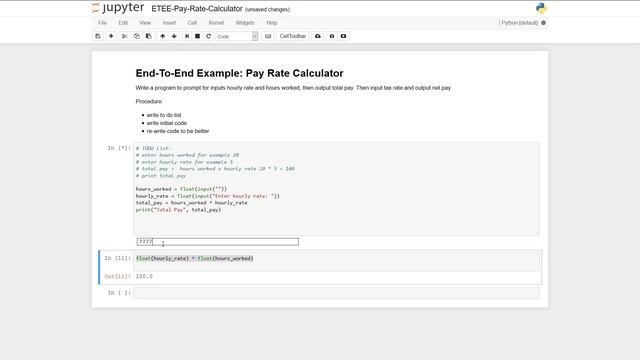Cut selected cells with scissors icon
This screenshot has height=360, width=640.
coord(124,36)
